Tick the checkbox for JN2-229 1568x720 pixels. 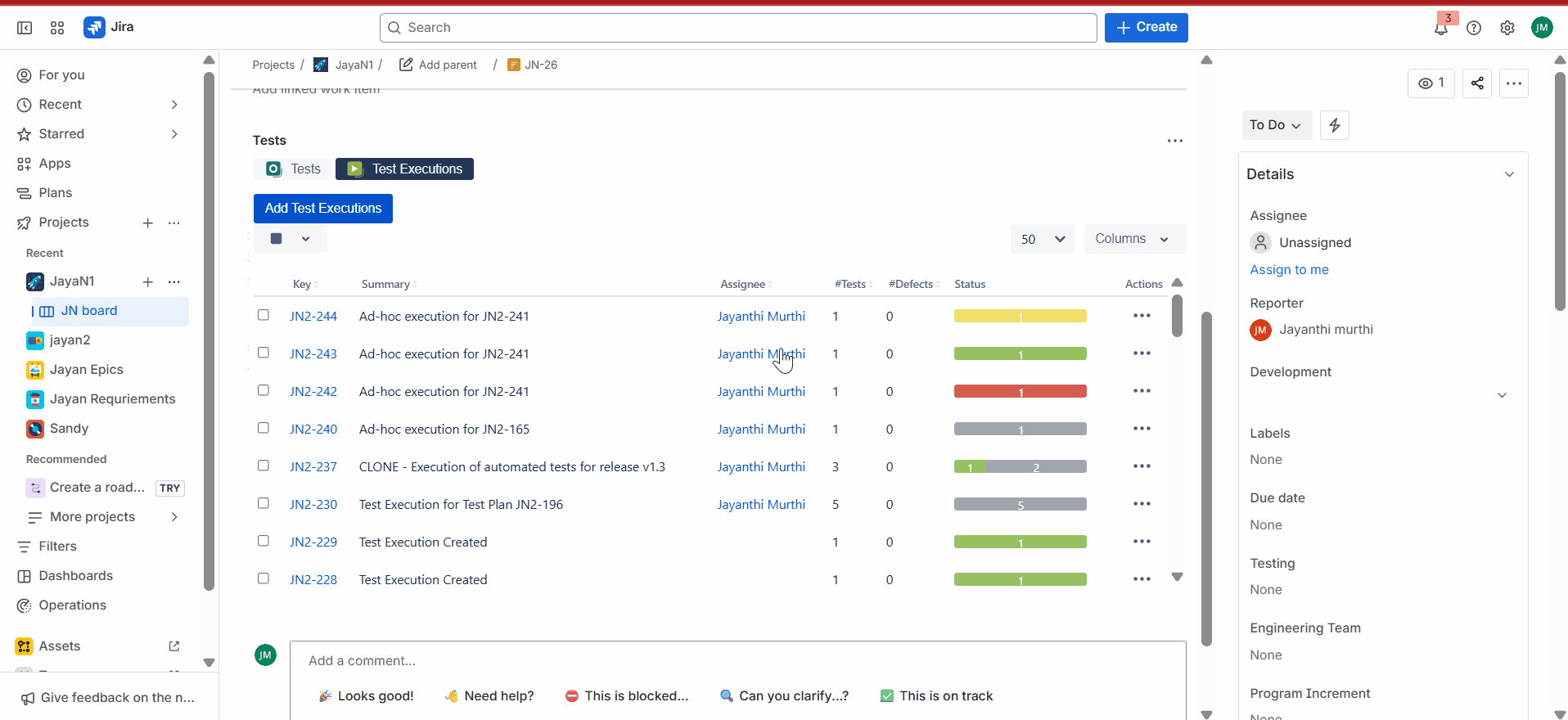coord(264,541)
